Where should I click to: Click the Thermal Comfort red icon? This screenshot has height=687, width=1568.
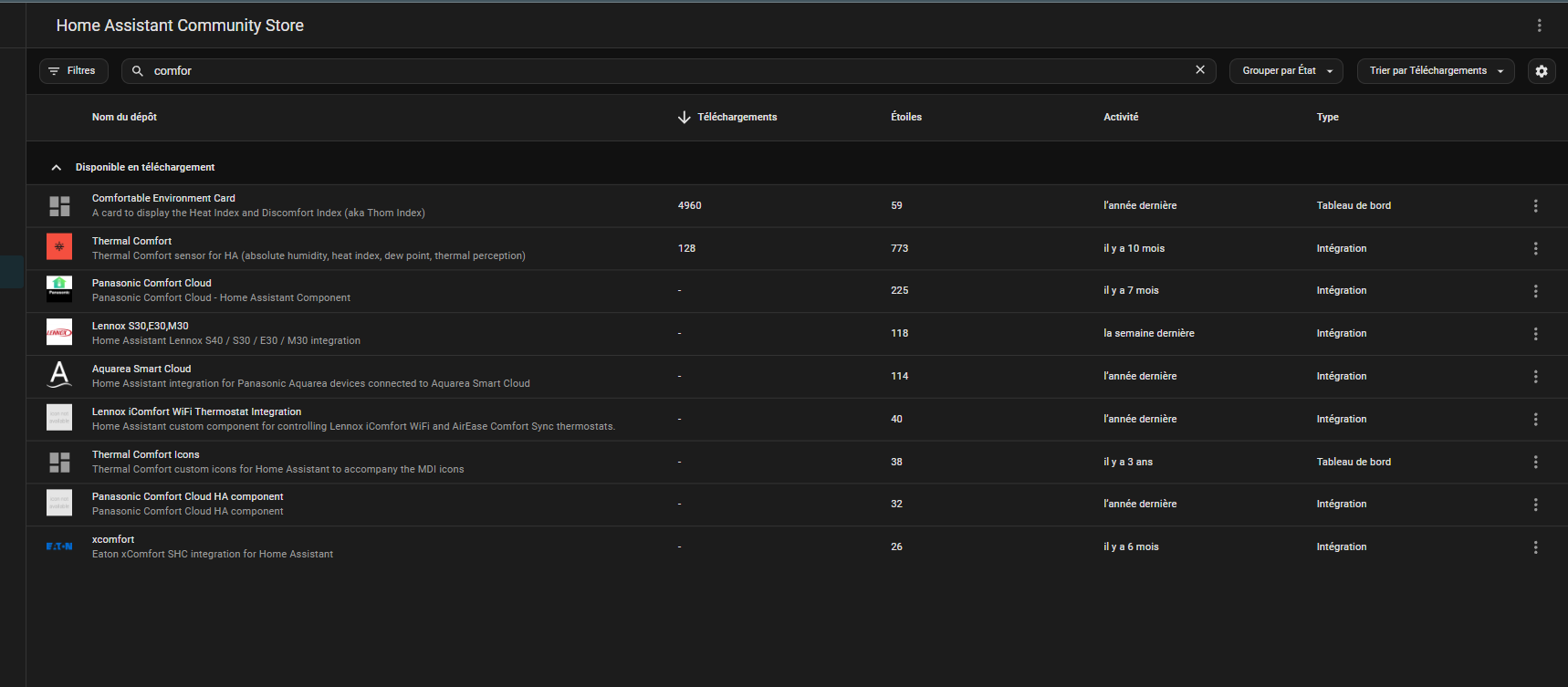[59, 247]
